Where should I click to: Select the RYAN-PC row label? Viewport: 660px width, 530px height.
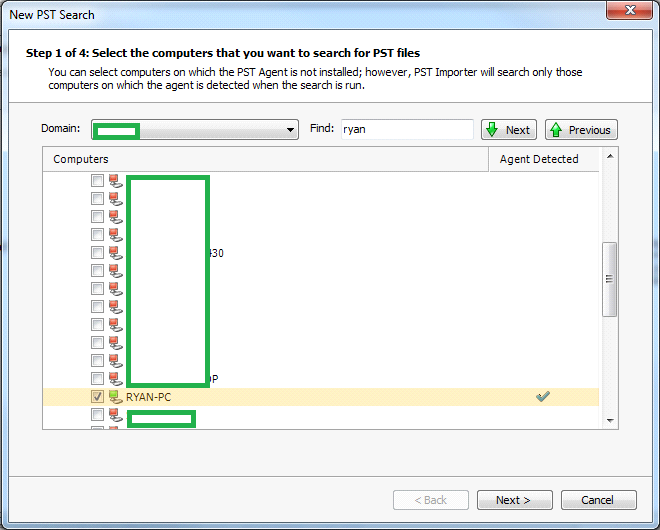coord(149,397)
